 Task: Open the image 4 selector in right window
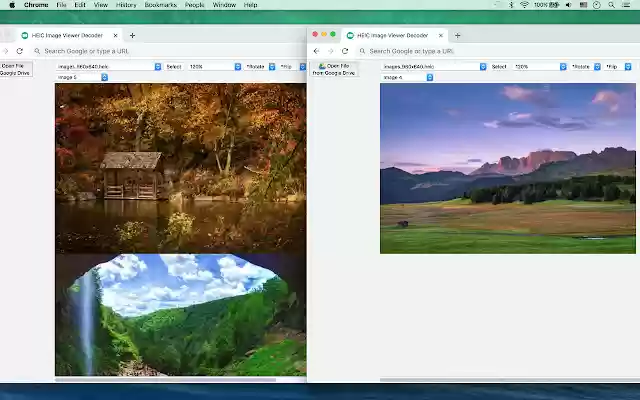[x=407, y=77]
